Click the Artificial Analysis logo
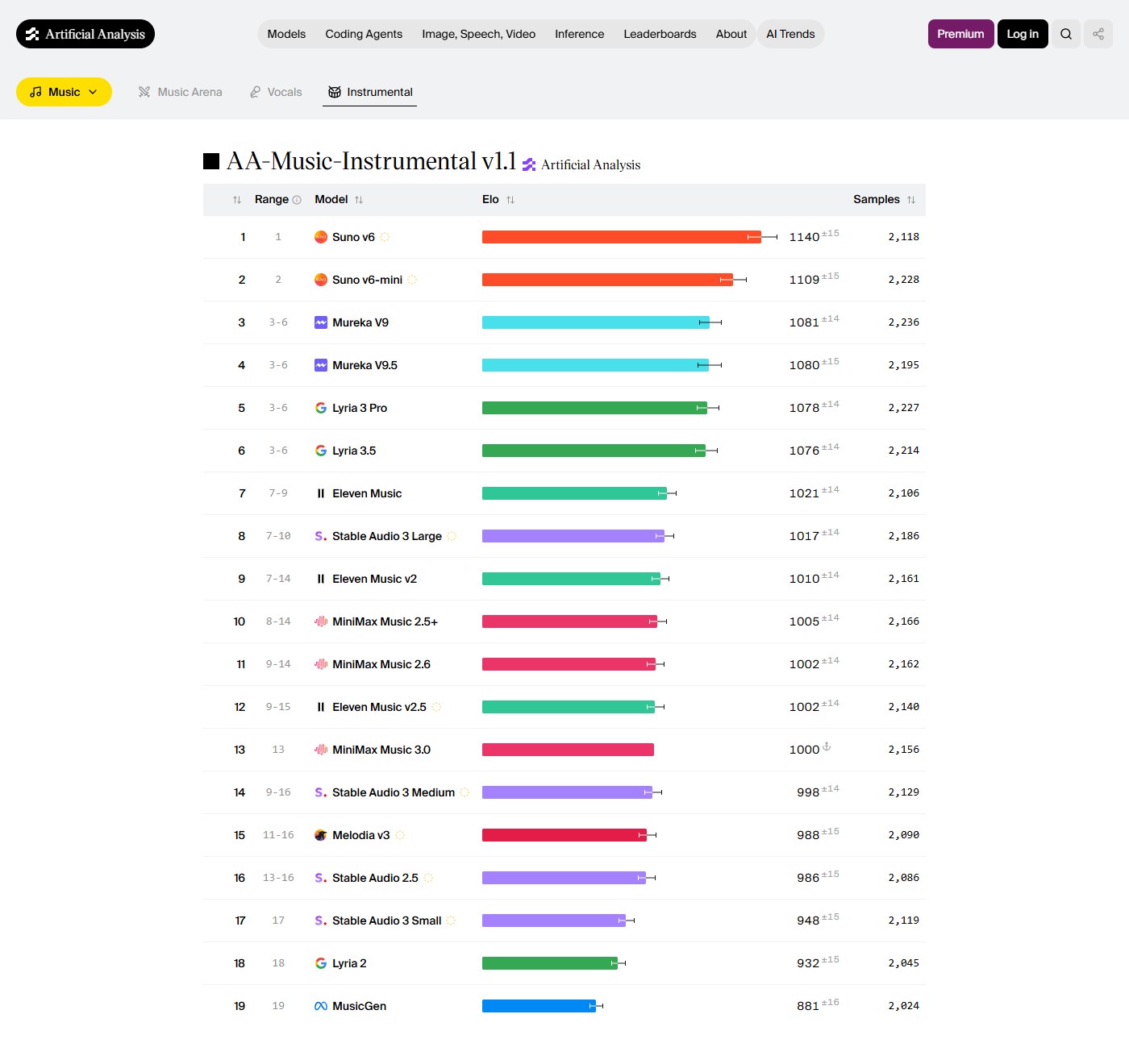Screen dimensions: 1129x1064 85,34
